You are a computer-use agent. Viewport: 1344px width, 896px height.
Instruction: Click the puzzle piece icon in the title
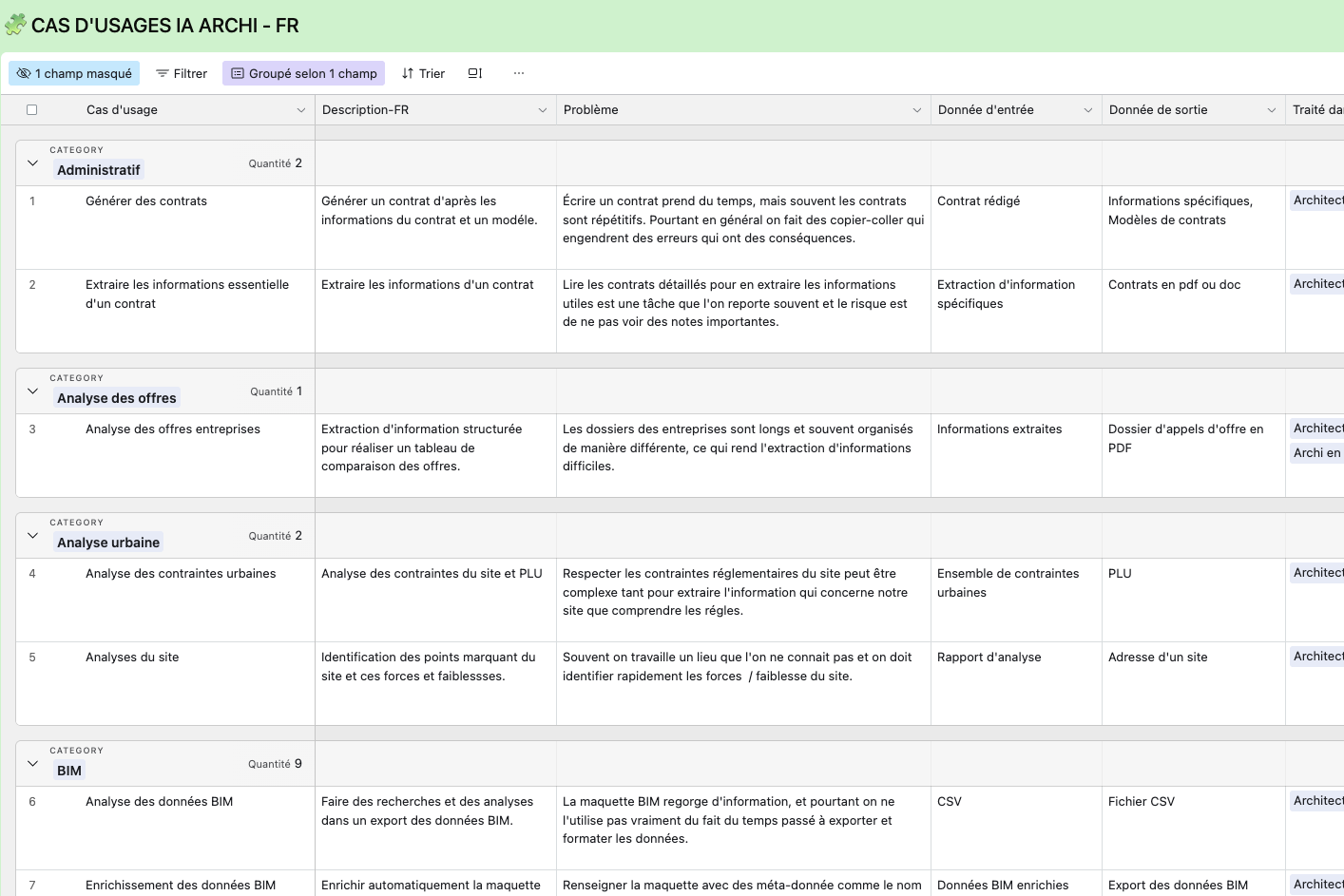15,25
